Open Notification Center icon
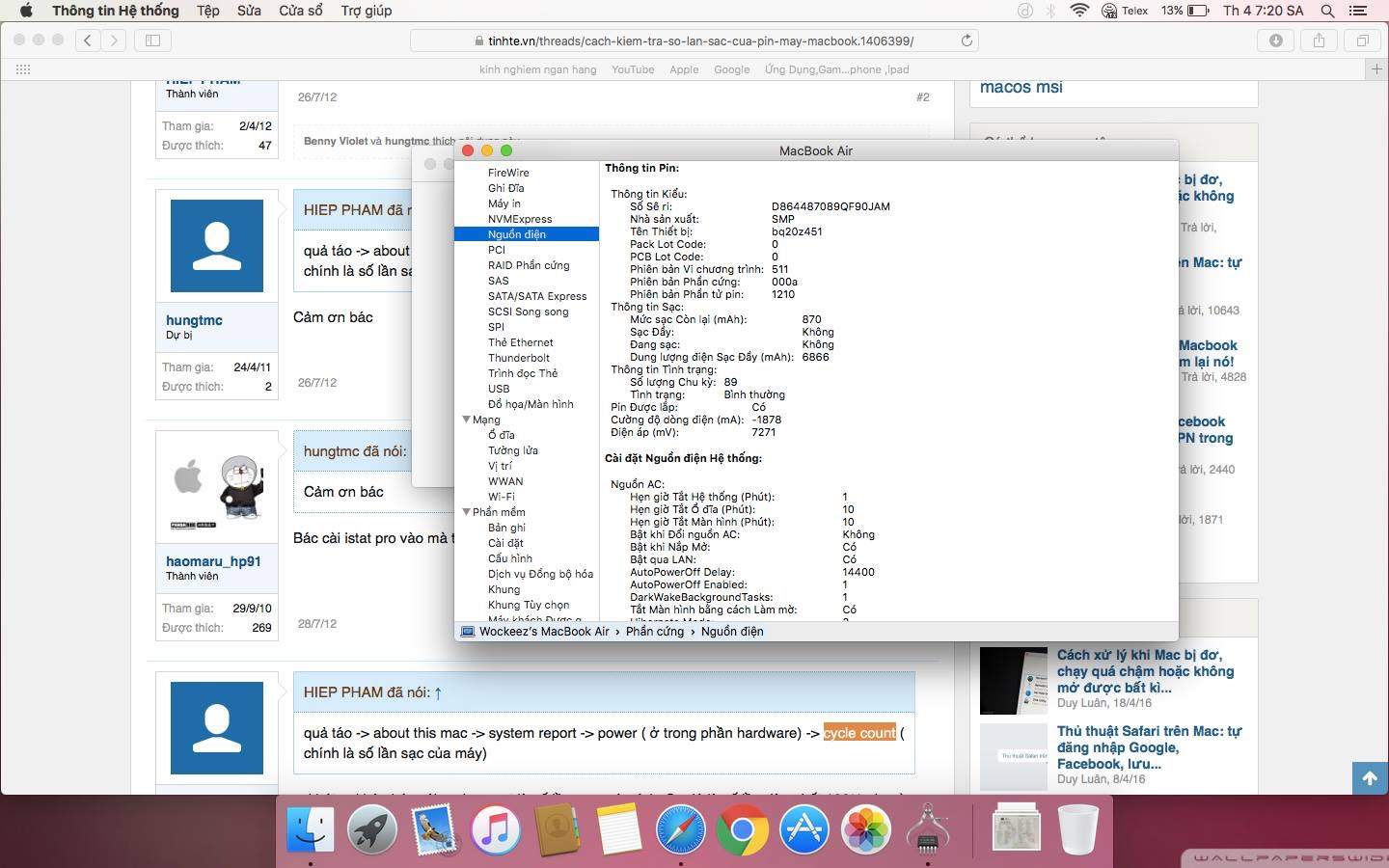The height and width of the screenshot is (868, 1389). click(x=1359, y=11)
